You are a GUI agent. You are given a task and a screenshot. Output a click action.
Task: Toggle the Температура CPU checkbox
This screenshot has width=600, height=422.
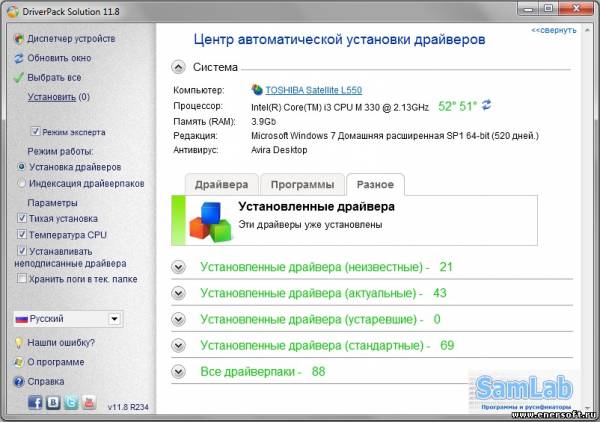22,234
